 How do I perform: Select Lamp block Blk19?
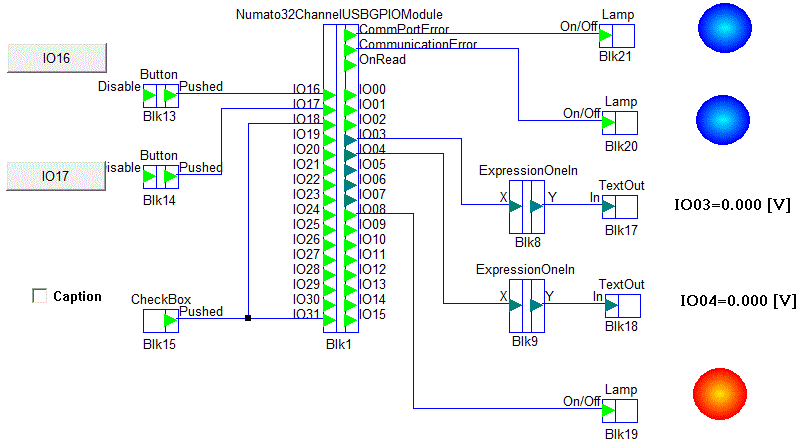(620, 411)
